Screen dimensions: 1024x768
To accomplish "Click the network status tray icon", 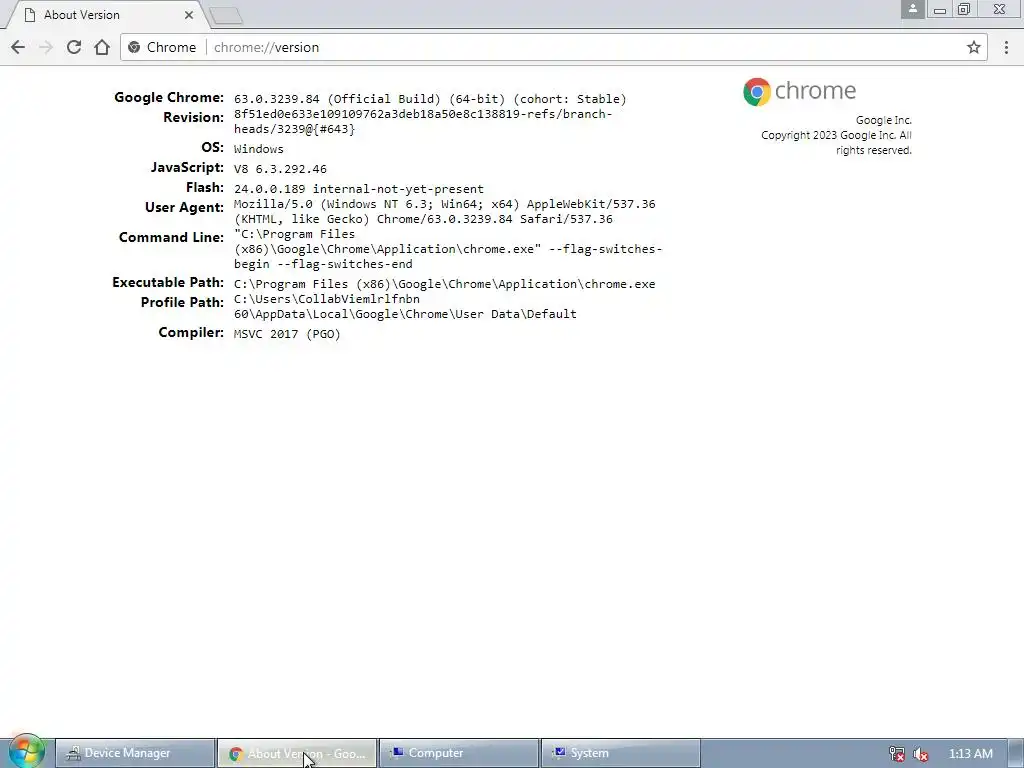I will 897,754.
